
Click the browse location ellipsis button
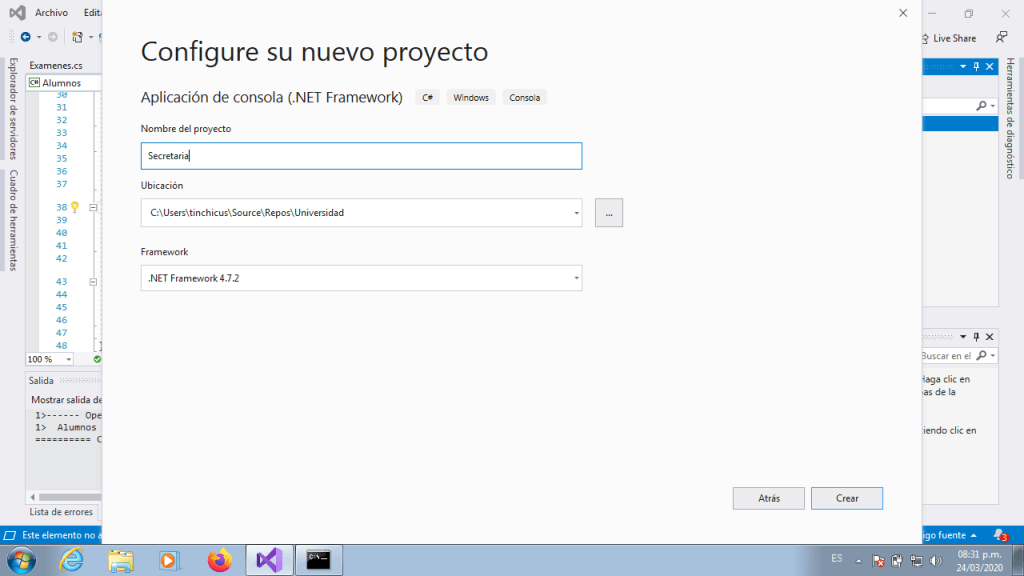coord(609,213)
